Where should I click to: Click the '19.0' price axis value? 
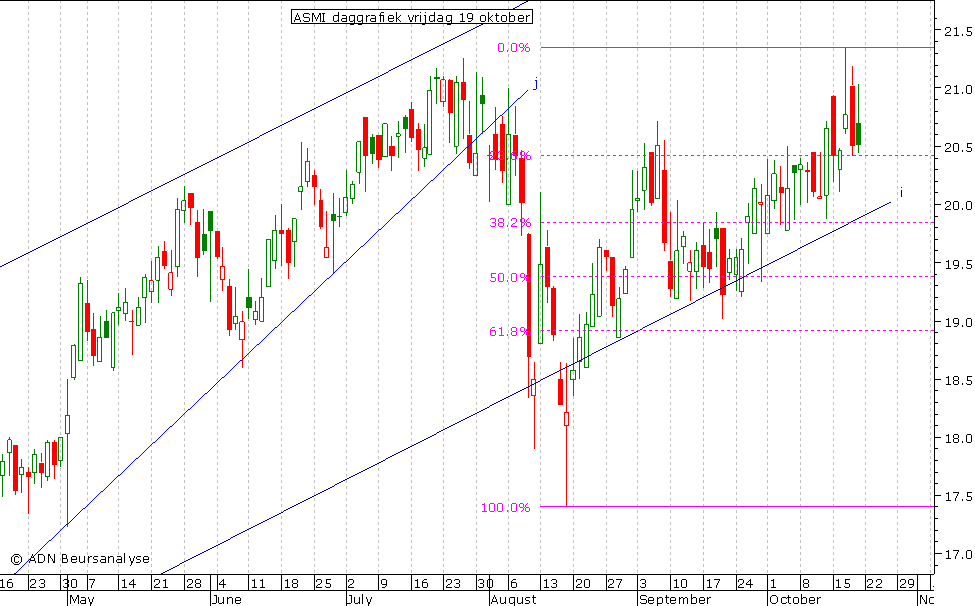coord(958,322)
